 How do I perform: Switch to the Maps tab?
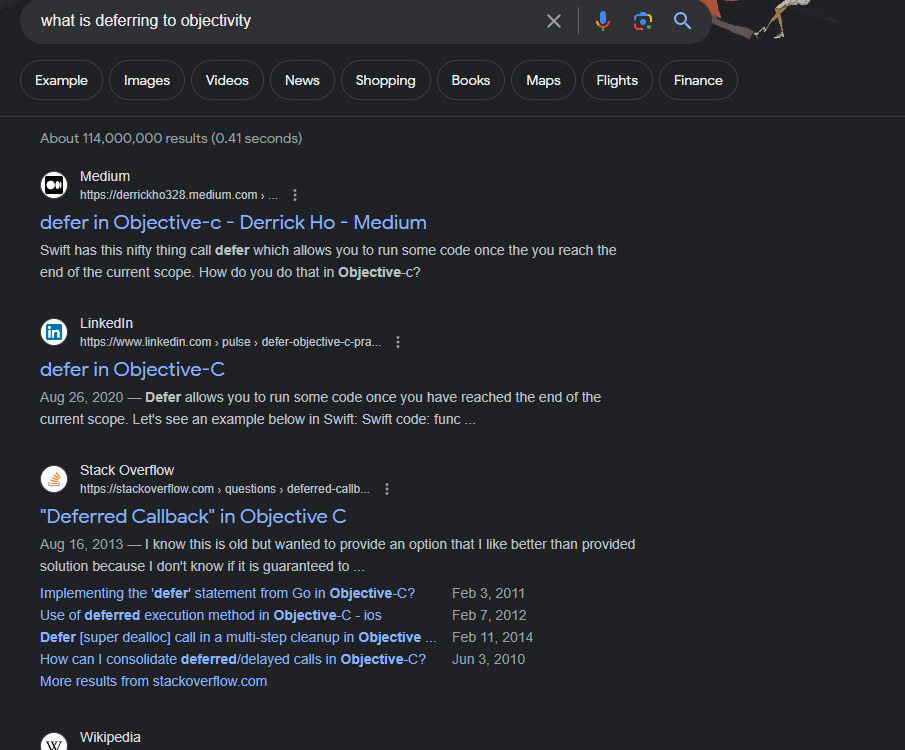[x=543, y=80]
